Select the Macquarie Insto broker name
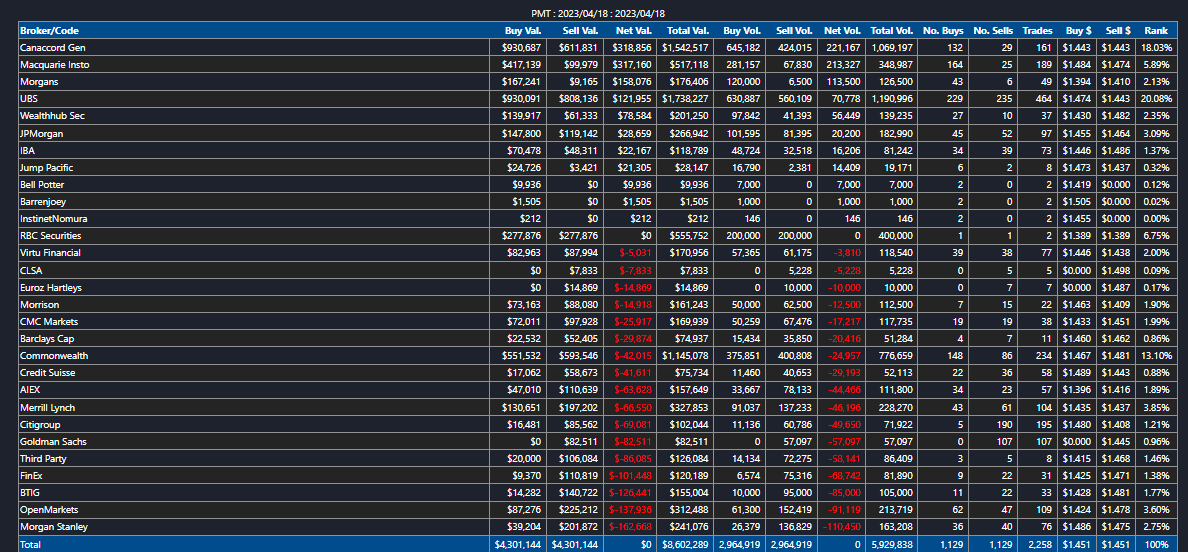This screenshot has width=1188, height=552. pos(54,65)
